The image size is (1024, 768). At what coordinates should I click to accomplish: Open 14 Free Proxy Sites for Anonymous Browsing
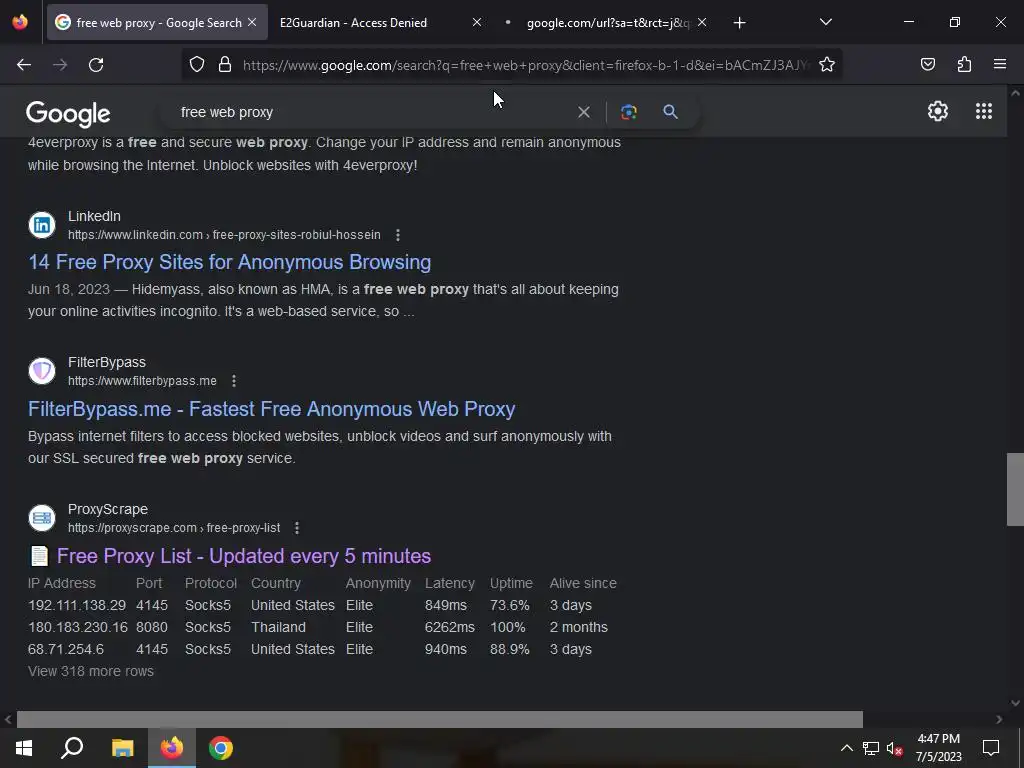pos(229,262)
